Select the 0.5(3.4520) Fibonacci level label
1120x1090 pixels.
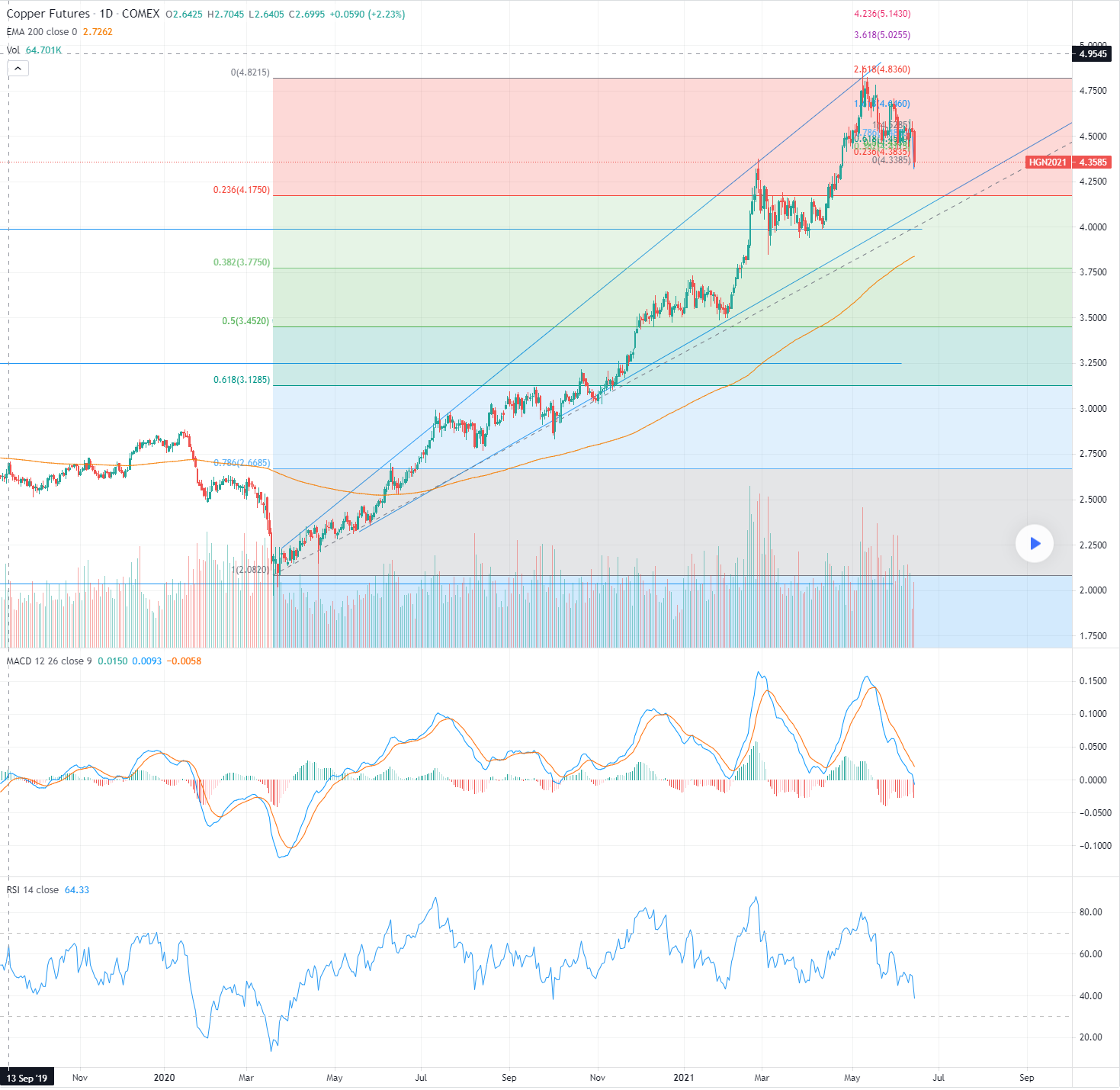click(245, 322)
